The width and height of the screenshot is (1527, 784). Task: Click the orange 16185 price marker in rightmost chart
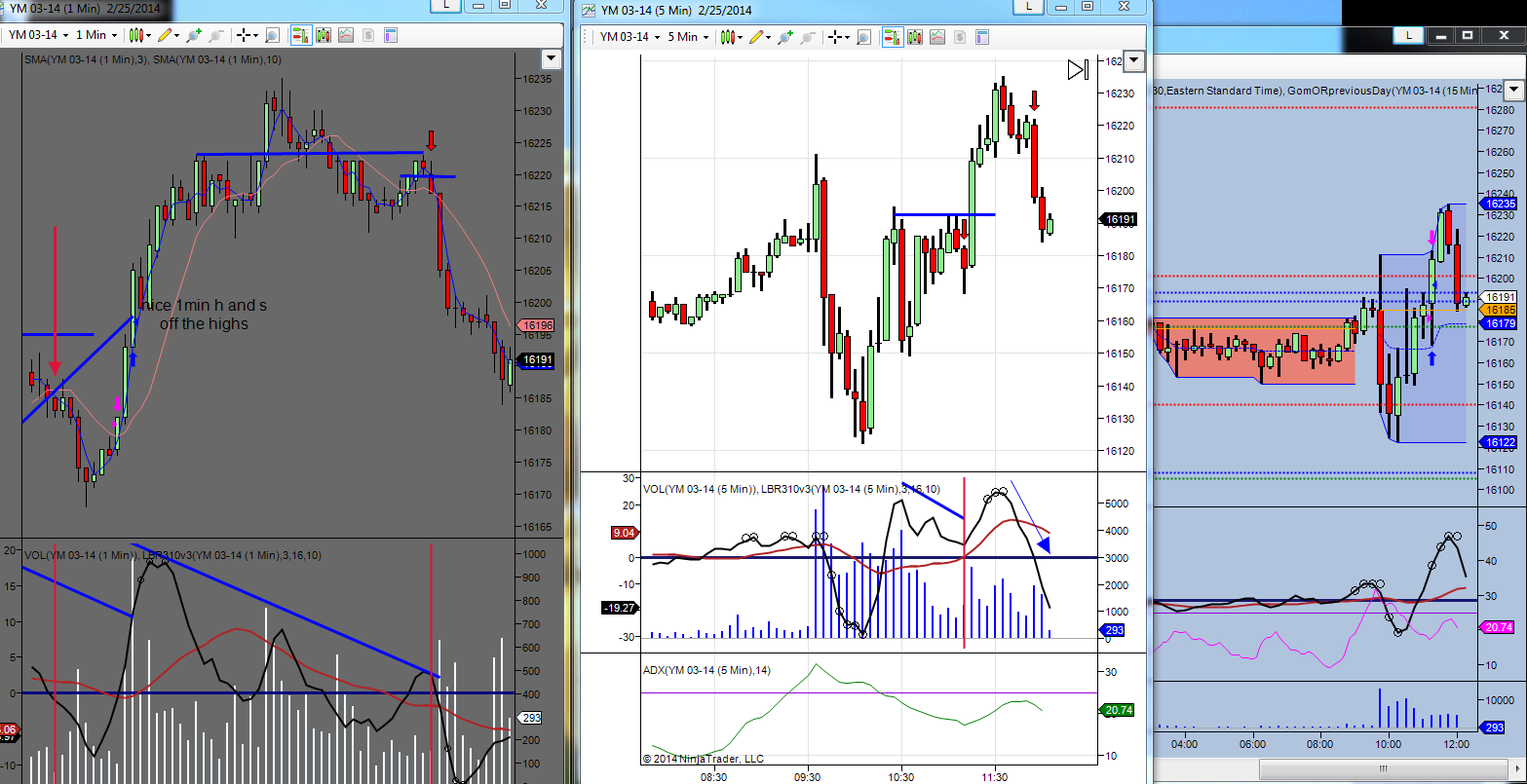point(1498,310)
